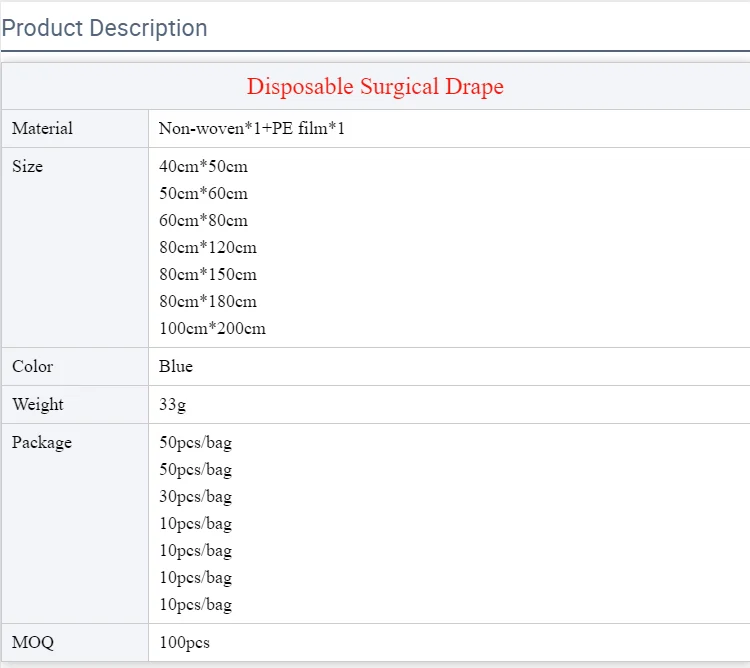Viewport: 750px width, 668px height.
Task: Select the Package row label
Action: pyautogui.click(x=42, y=443)
